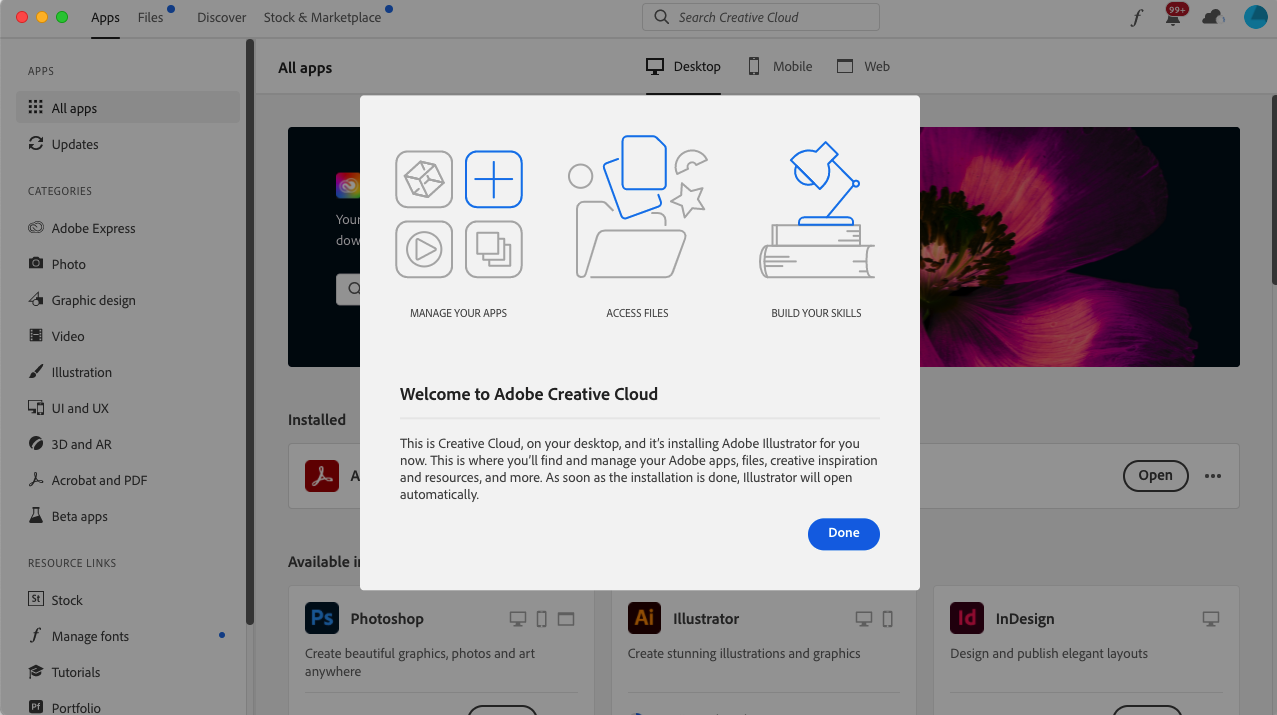Switch to the Files tab
The width and height of the screenshot is (1277, 715).
pos(150,17)
